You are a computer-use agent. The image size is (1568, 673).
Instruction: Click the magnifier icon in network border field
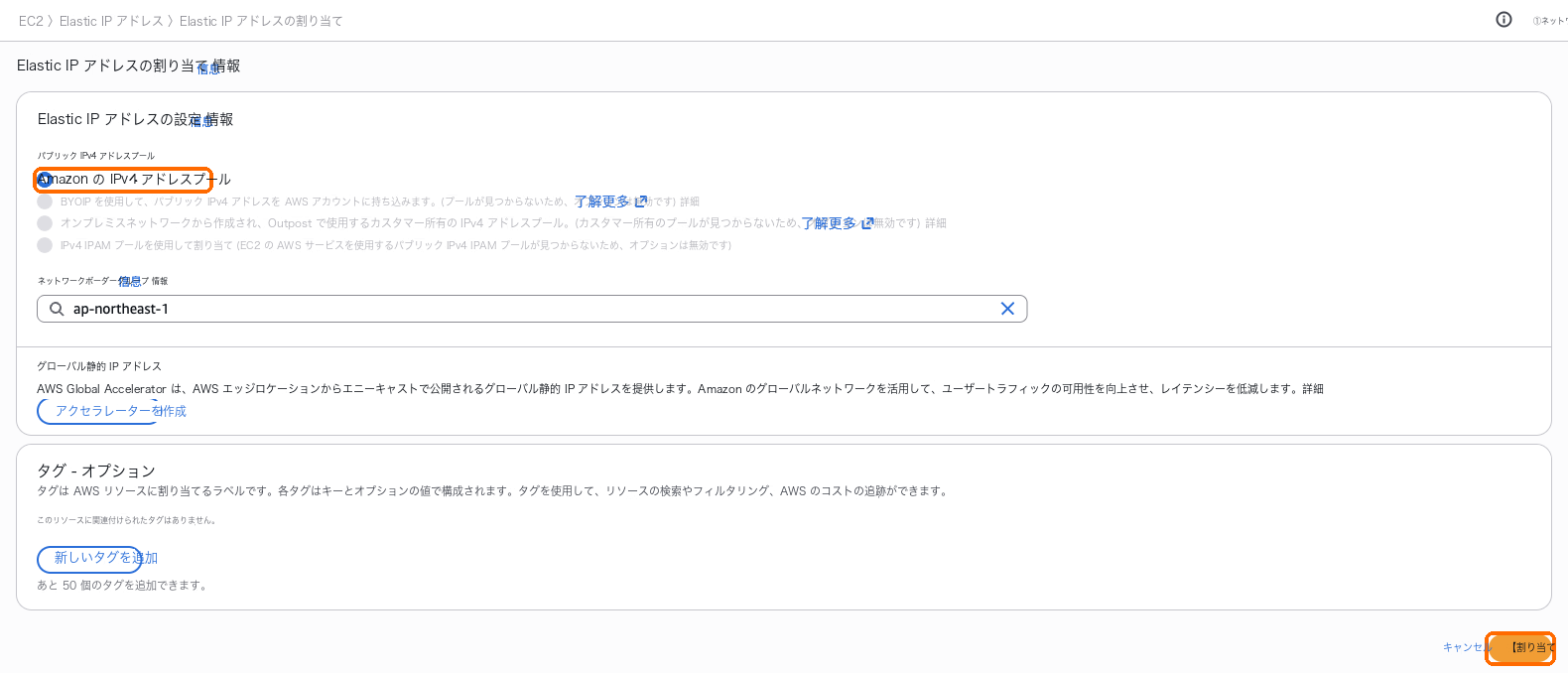click(x=57, y=309)
